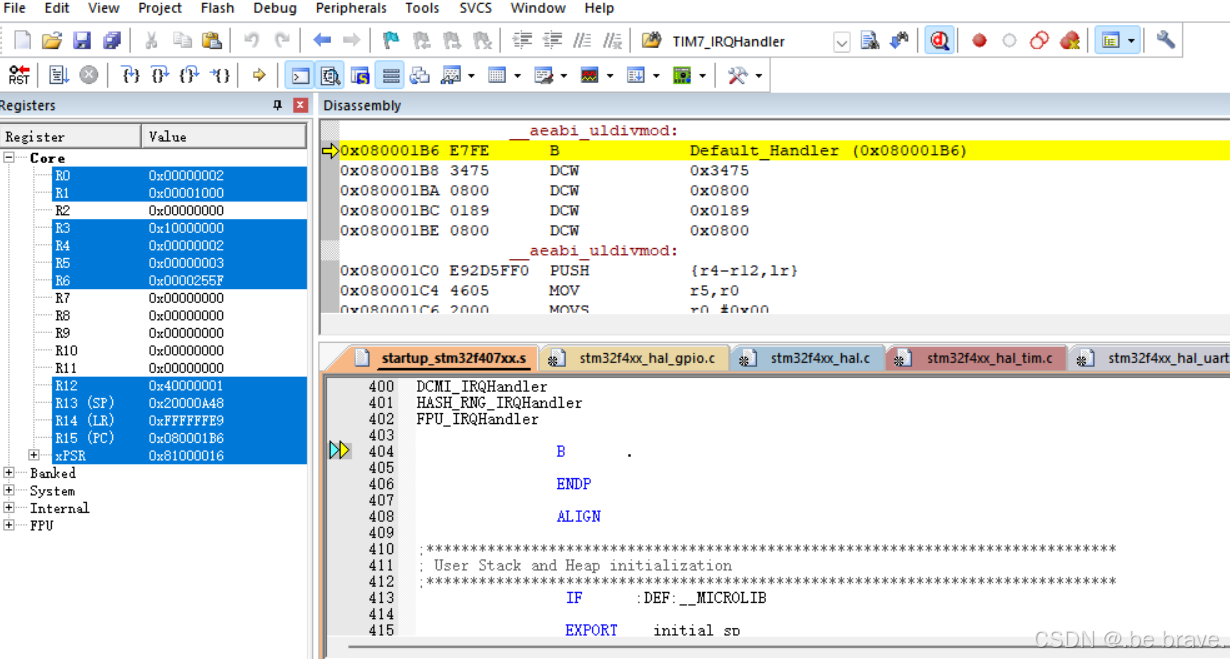Viewport: 1230px width, 659px height.
Task: Open the Command Window
Action: tap(299, 75)
